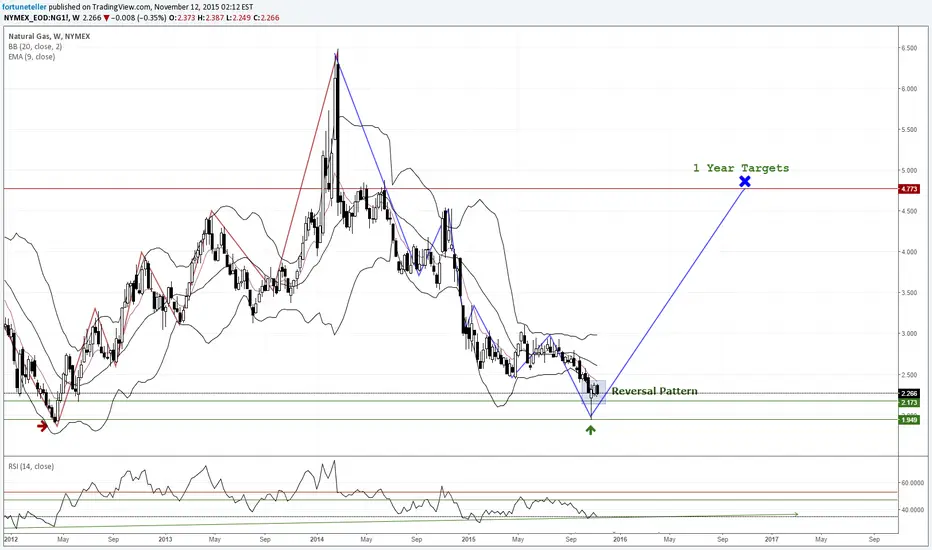Viewport: 932px width, 550px height.
Task: Click the red down-triangle price change indicator
Action: point(106,18)
